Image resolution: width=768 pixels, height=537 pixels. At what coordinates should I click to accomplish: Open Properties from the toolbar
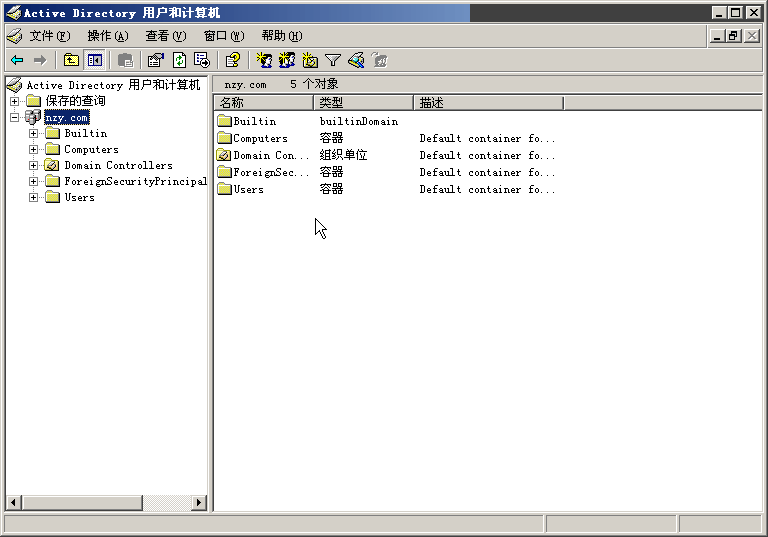[155, 60]
